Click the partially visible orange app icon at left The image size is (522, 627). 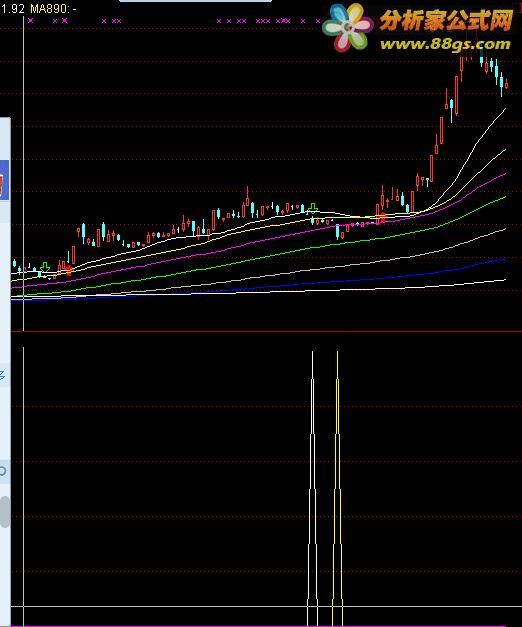click(x=4, y=186)
